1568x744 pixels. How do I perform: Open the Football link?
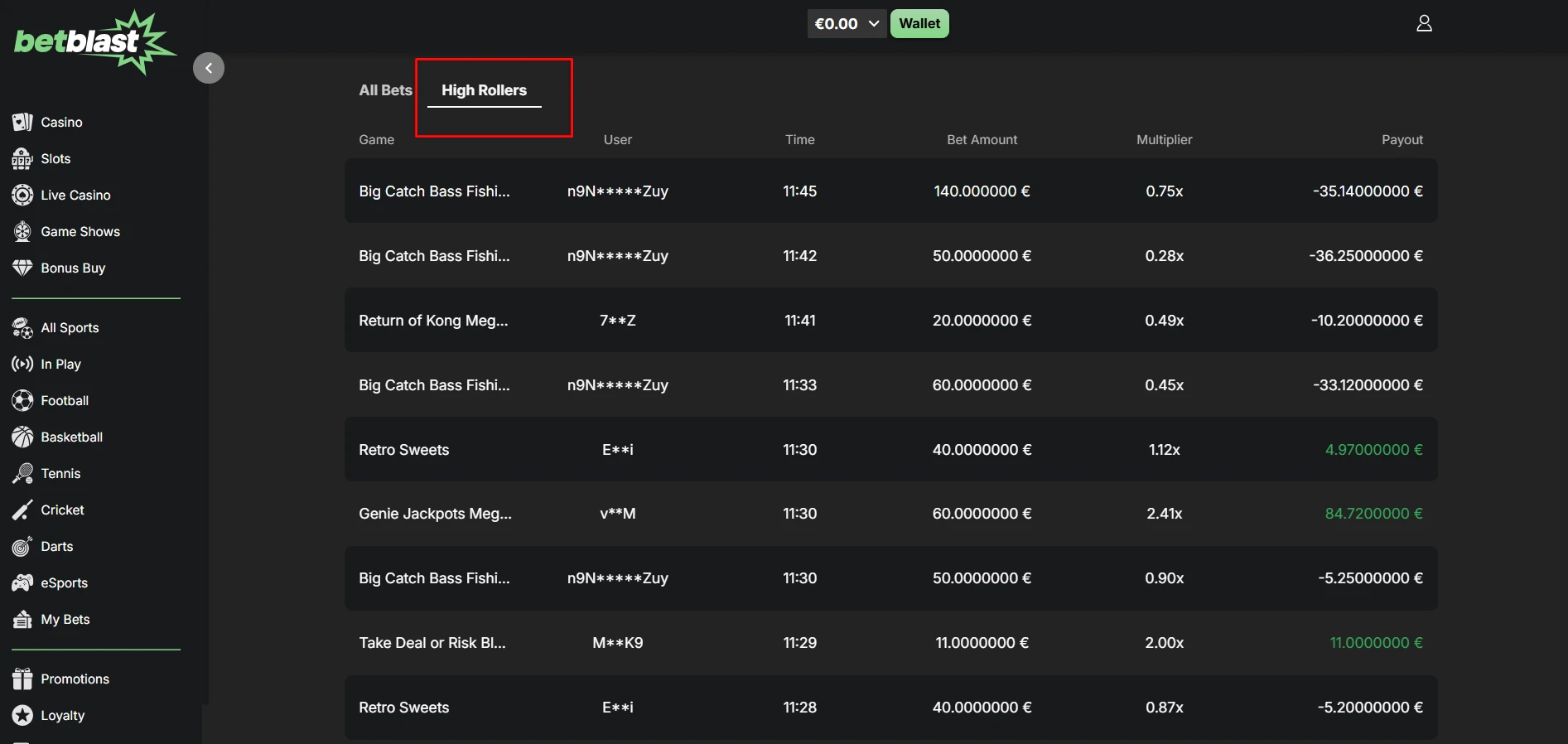click(x=65, y=400)
